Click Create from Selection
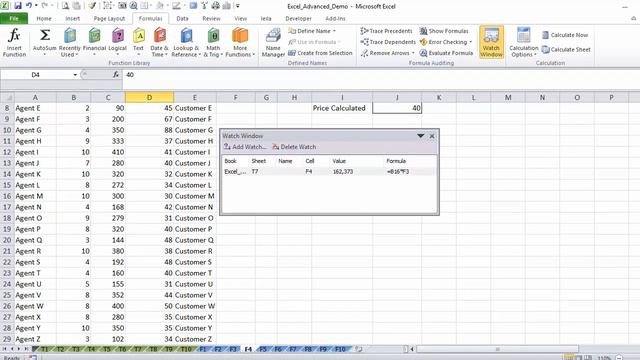 pyautogui.click(x=320, y=53)
